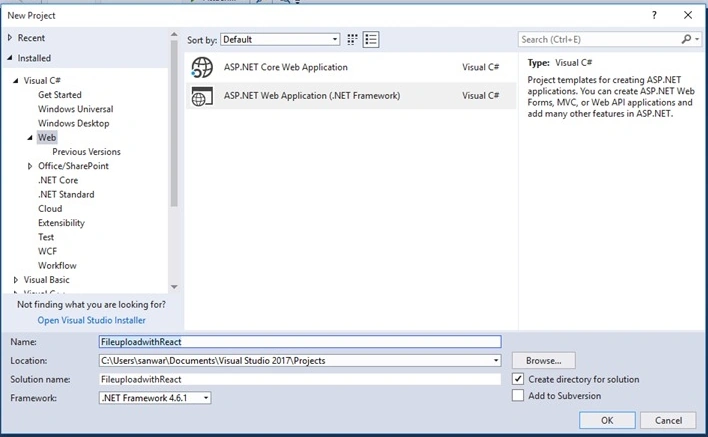Collapse the Installed node

pyautogui.click(x=10, y=58)
